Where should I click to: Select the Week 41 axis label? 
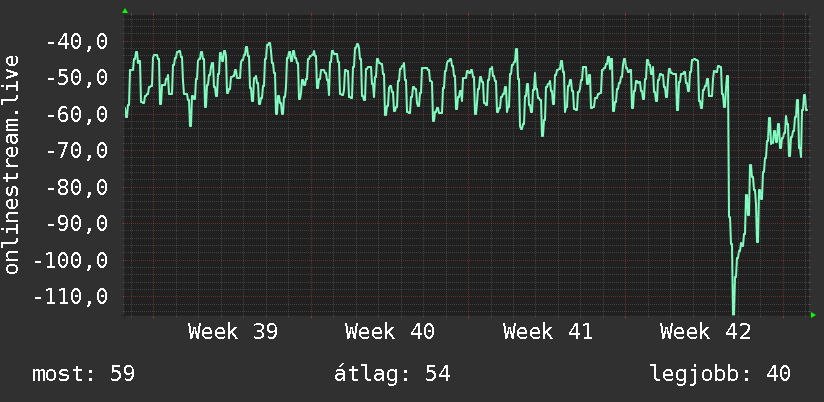pyautogui.click(x=548, y=332)
